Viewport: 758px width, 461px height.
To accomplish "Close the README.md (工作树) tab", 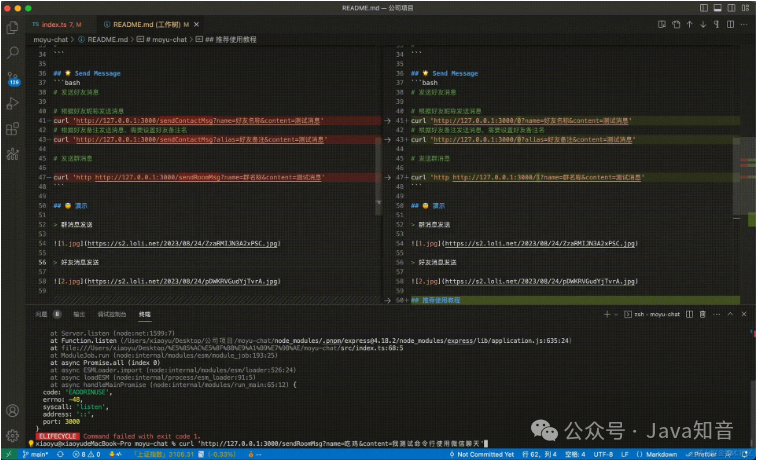I will 196,25.
